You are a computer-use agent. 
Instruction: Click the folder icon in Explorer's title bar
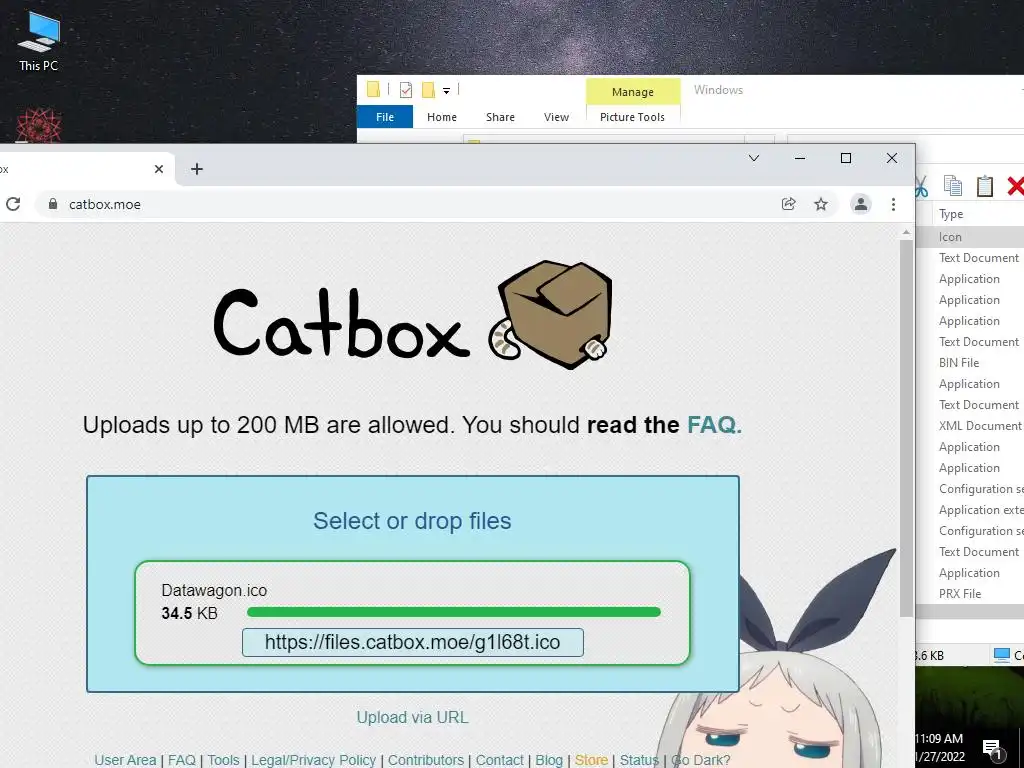374,89
